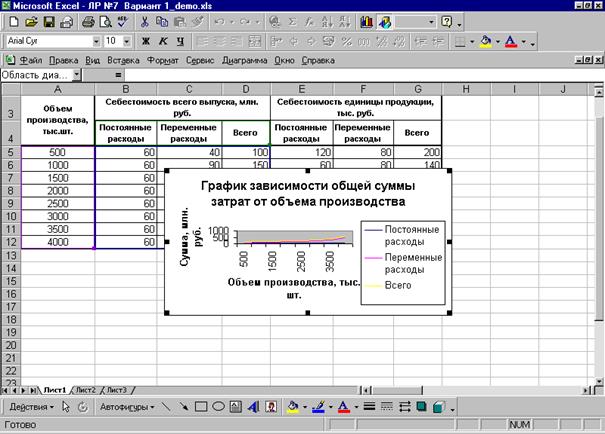The width and height of the screenshot is (605, 434).
Task: Toggle Italic formatting button
Action: [x=161, y=42]
